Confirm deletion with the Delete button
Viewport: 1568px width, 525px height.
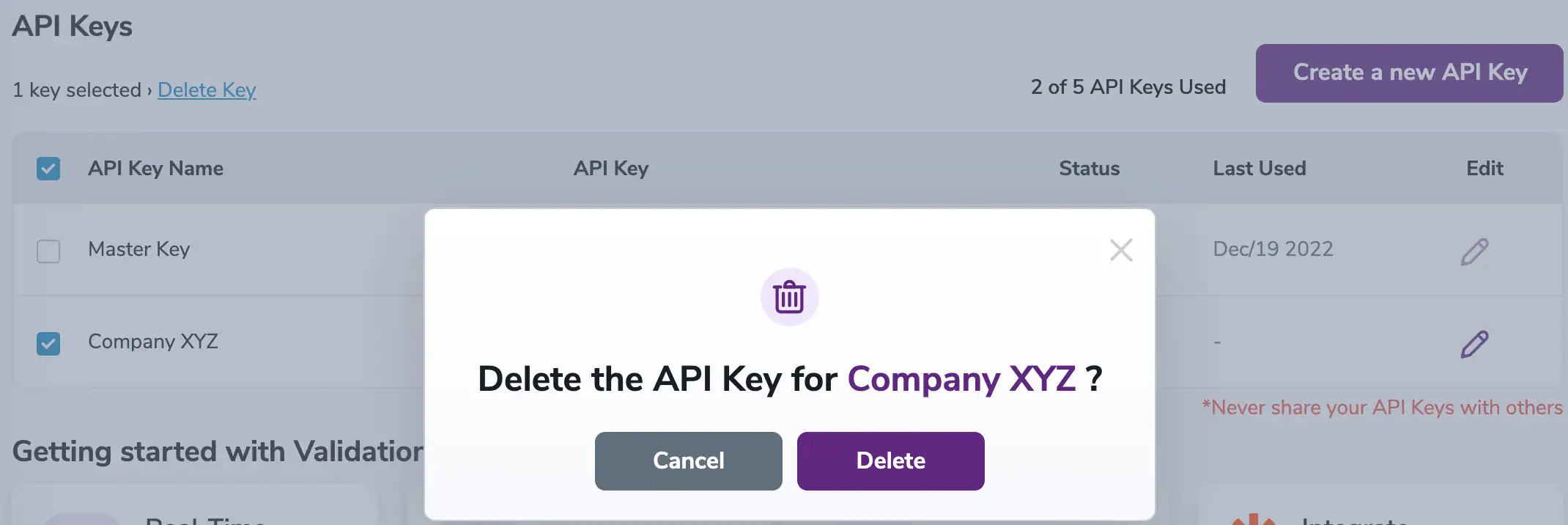[x=890, y=460]
